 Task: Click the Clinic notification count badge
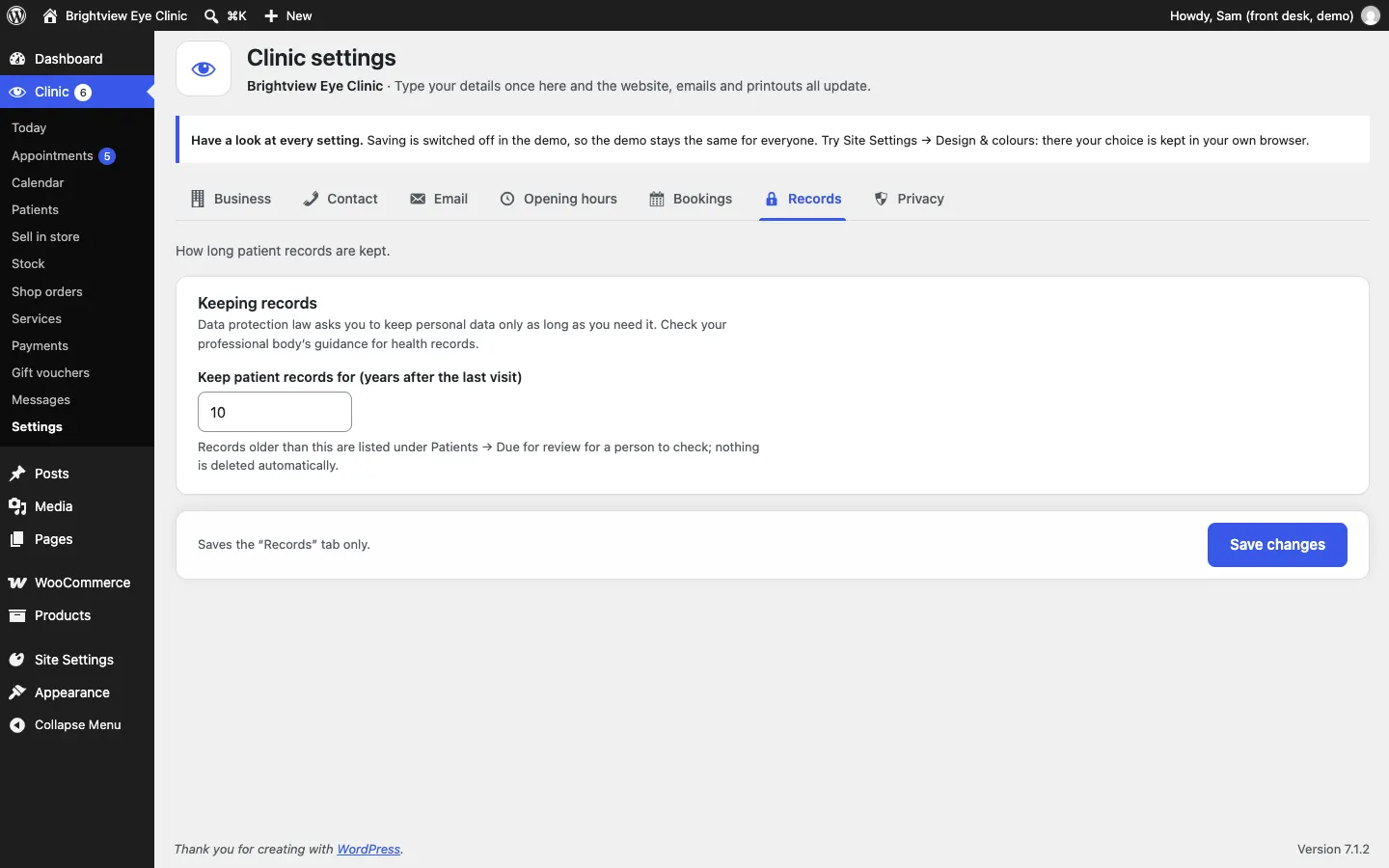[83, 93]
